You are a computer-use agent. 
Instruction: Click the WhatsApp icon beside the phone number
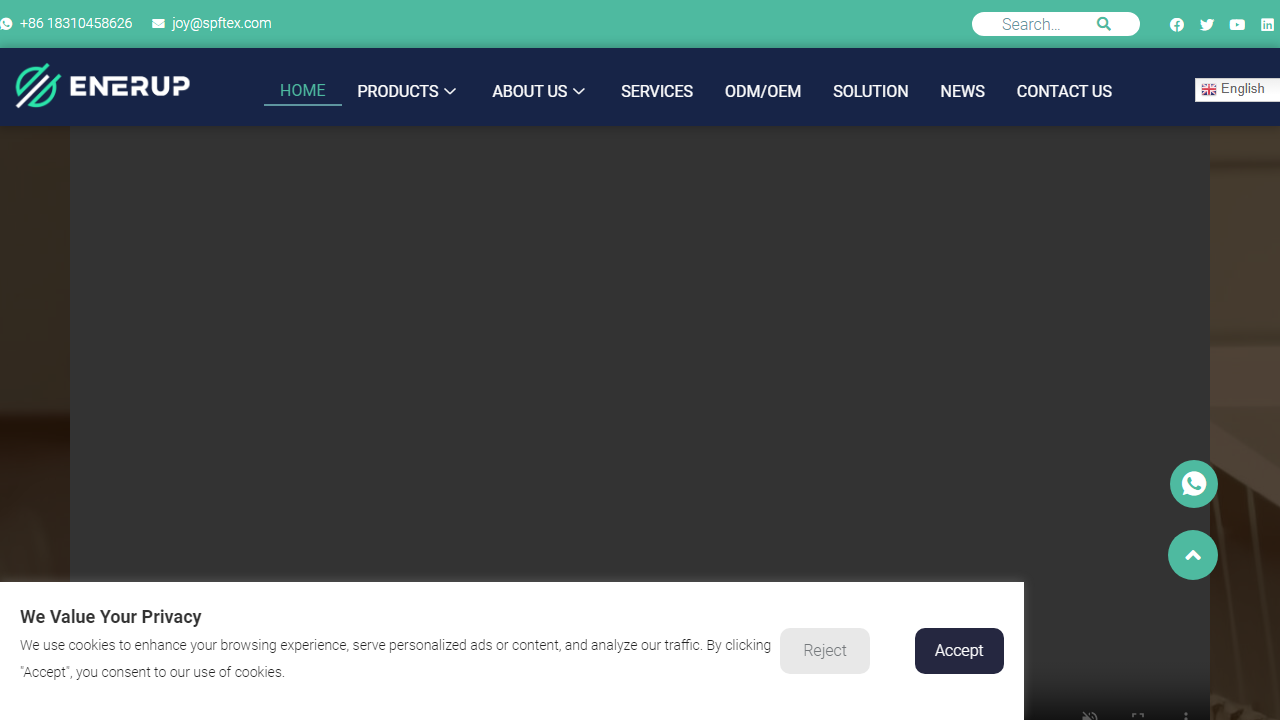(x=5, y=24)
